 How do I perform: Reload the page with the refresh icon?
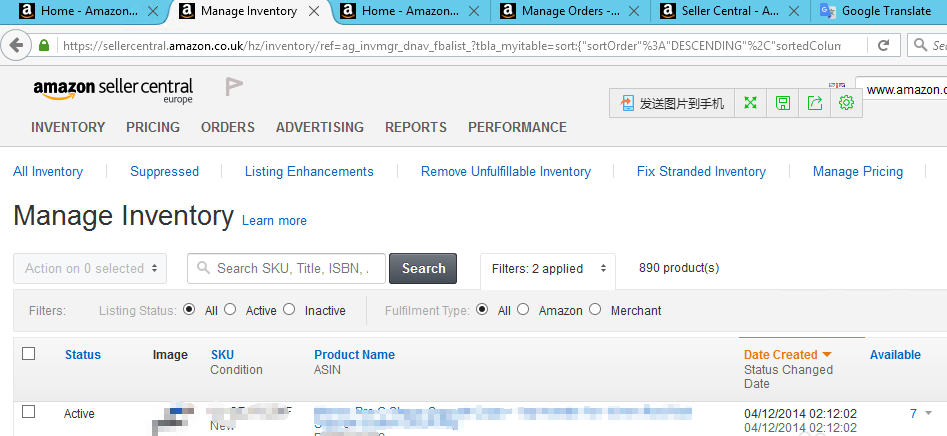pyautogui.click(x=884, y=45)
